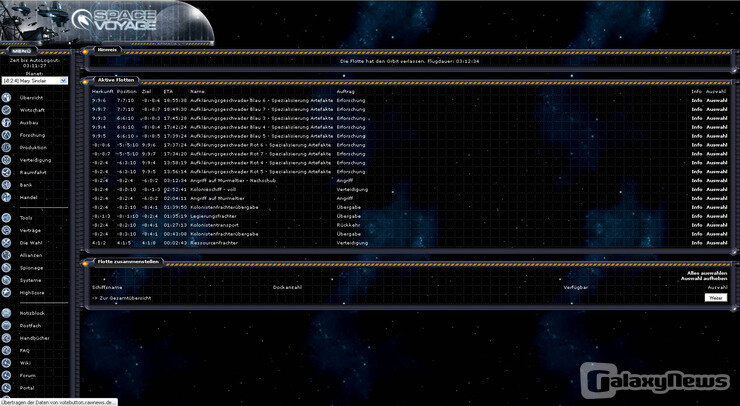Click the Systeme menu icon
The image size is (740, 406).
(x=6, y=280)
